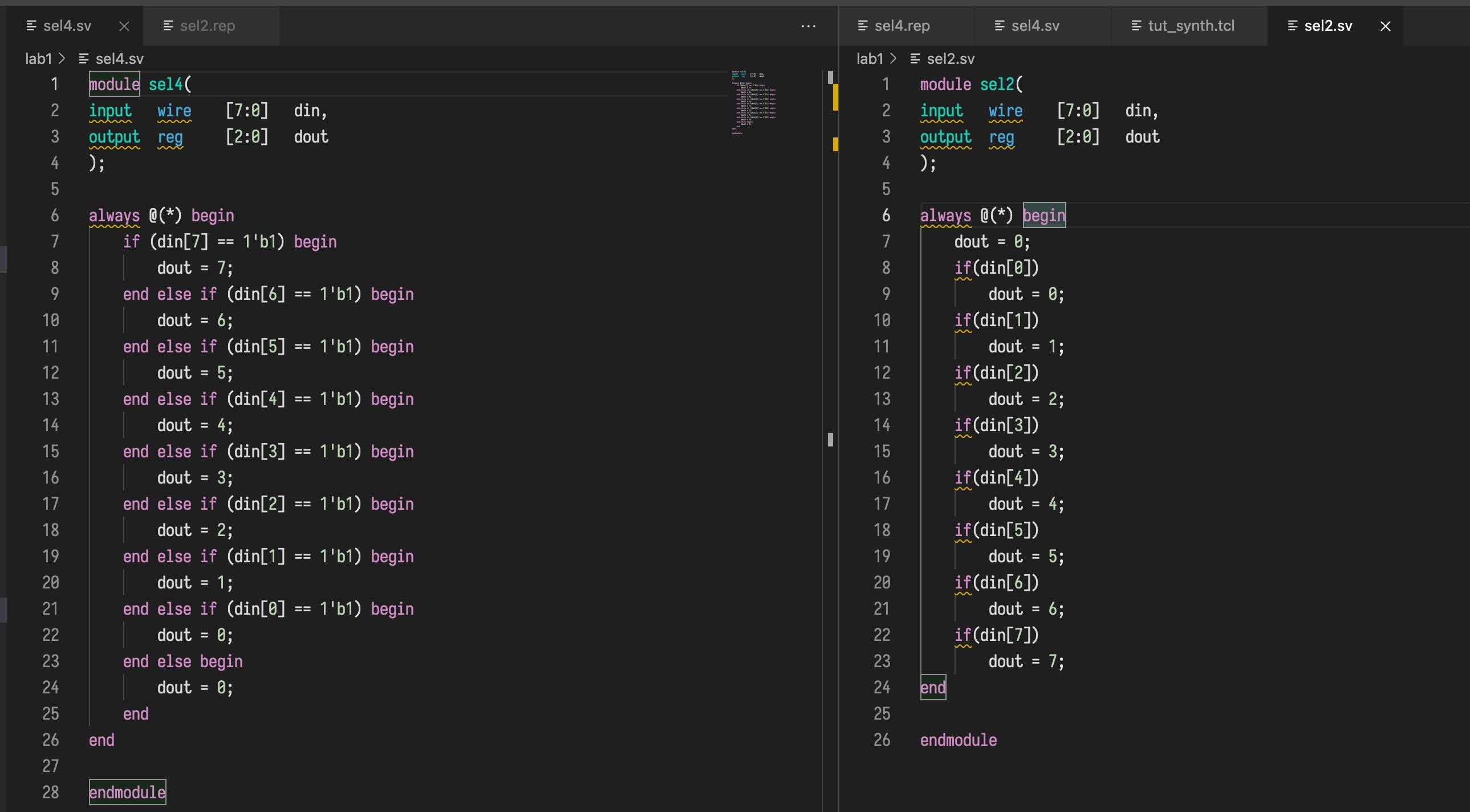
Task: Click the minimap in the left editor
Action: [753, 103]
